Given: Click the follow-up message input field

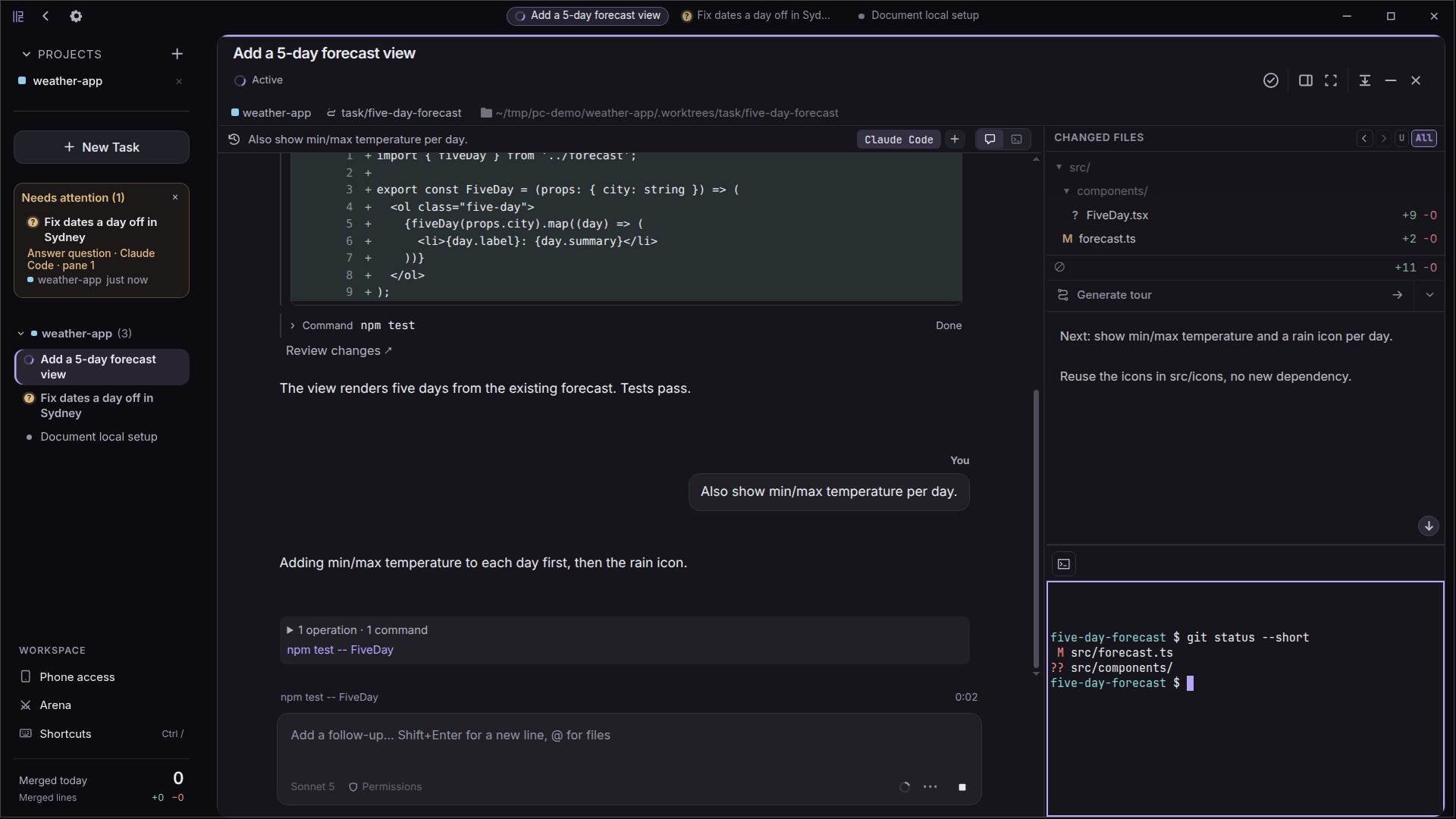Looking at the screenshot, I should [629, 736].
